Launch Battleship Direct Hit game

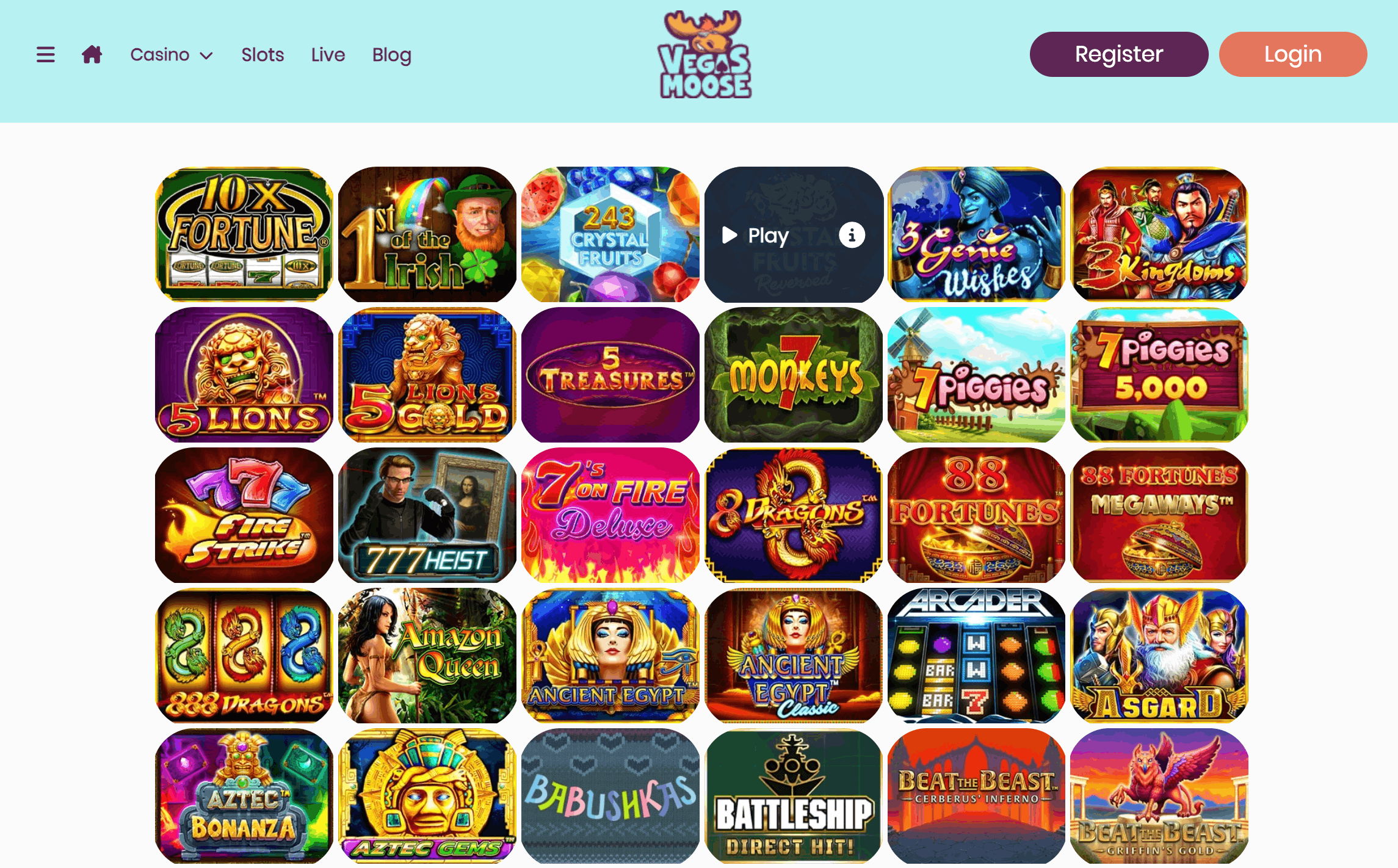[x=794, y=796]
